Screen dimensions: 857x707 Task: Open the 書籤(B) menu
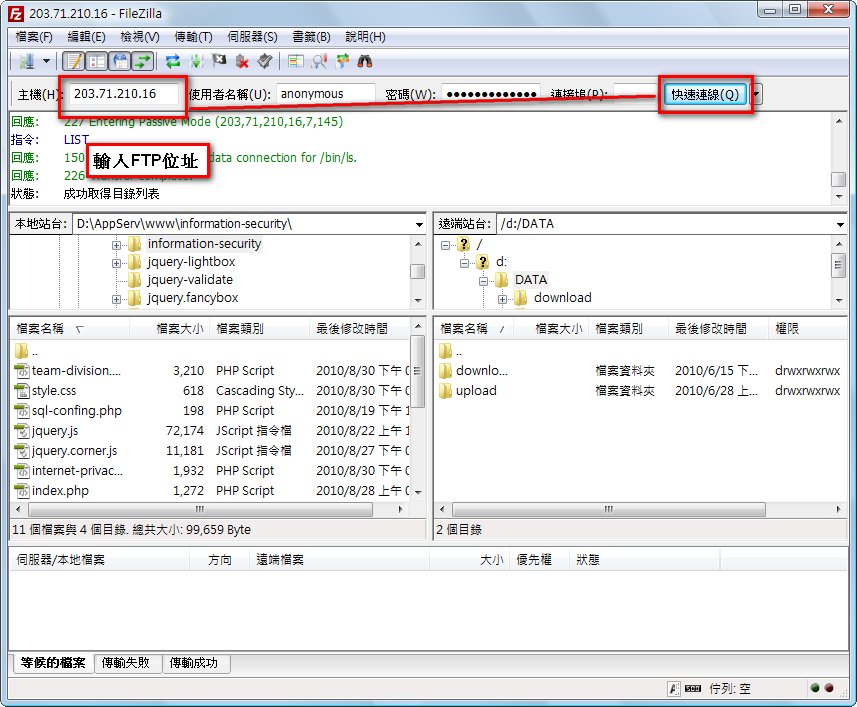pos(312,37)
